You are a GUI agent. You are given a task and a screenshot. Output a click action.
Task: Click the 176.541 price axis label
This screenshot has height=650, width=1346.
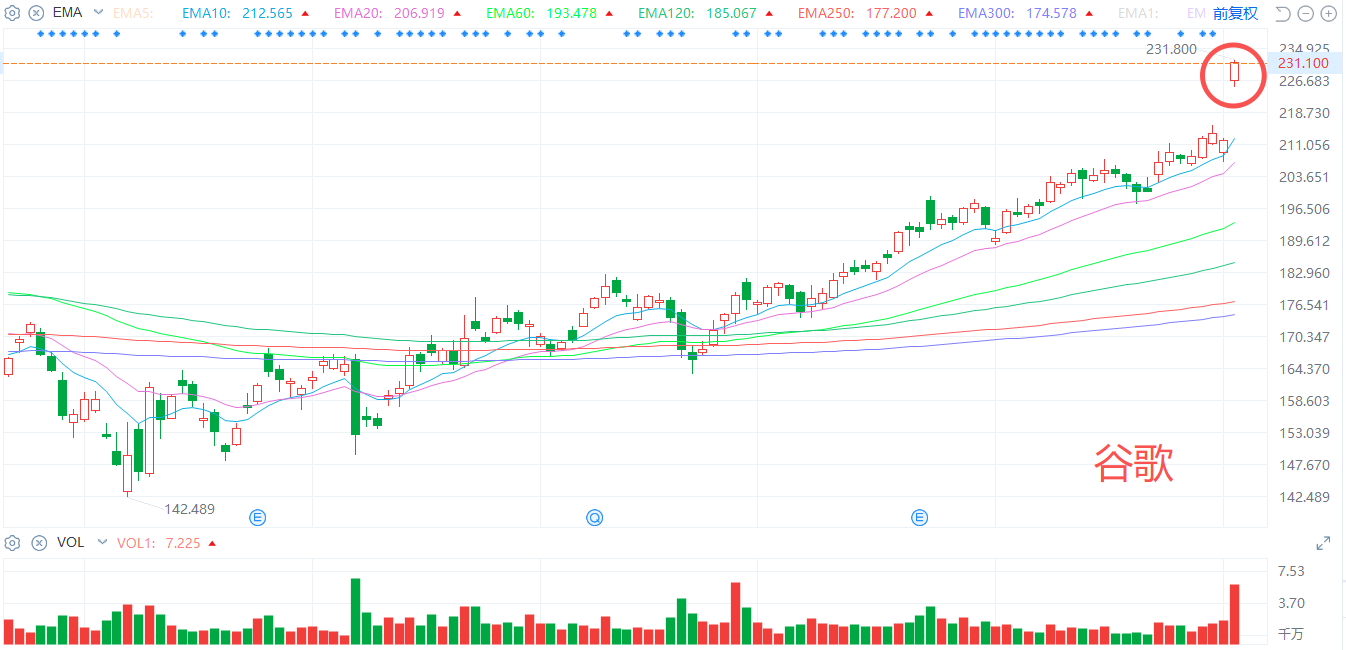click(1303, 305)
